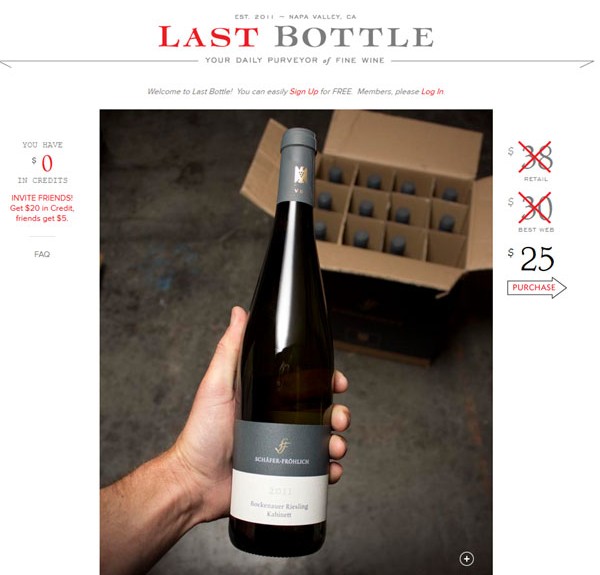This screenshot has width=600, height=575.
Task: Click the $25 sale price
Action: point(532,259)
